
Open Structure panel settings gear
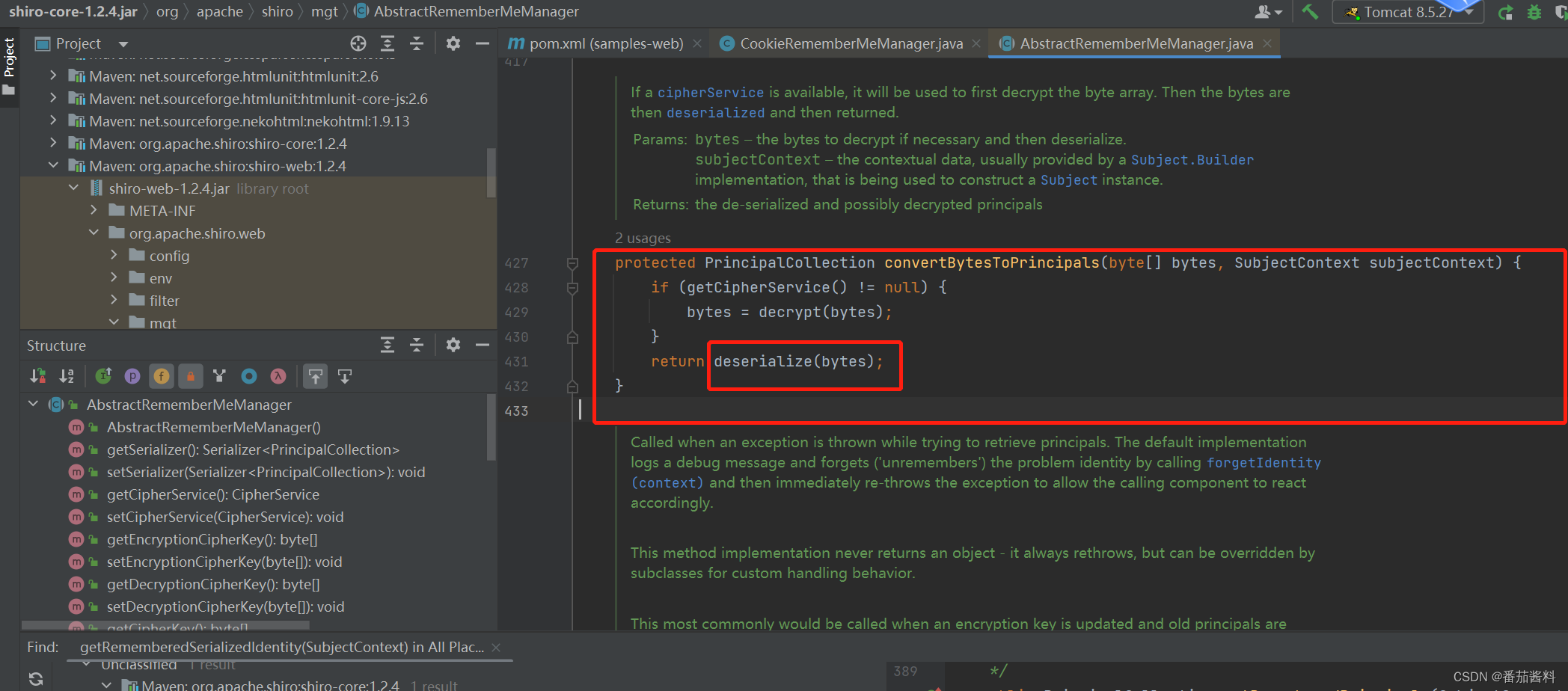(x=453, y=345)
